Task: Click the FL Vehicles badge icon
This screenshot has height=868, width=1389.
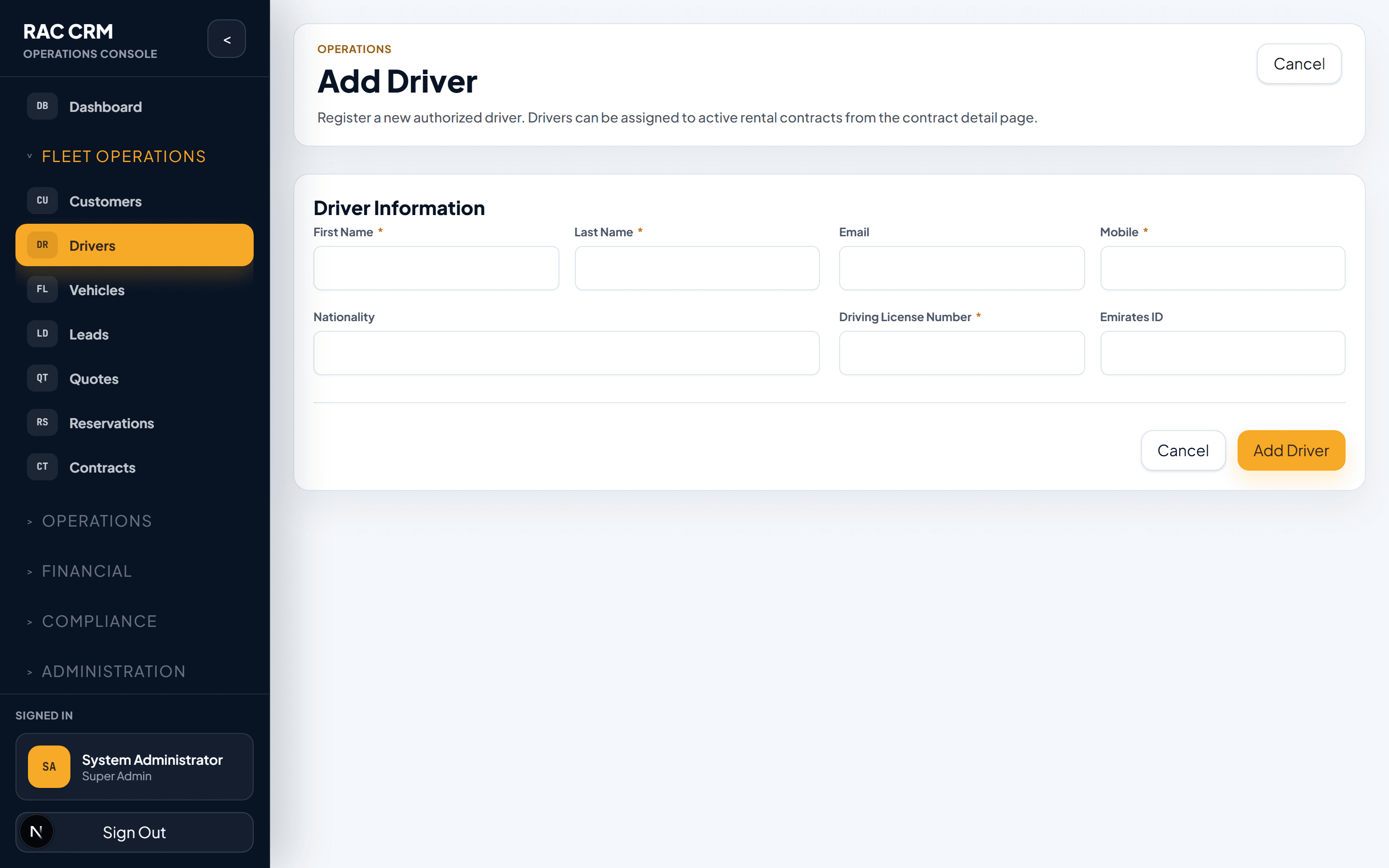Action: point(42,289)
